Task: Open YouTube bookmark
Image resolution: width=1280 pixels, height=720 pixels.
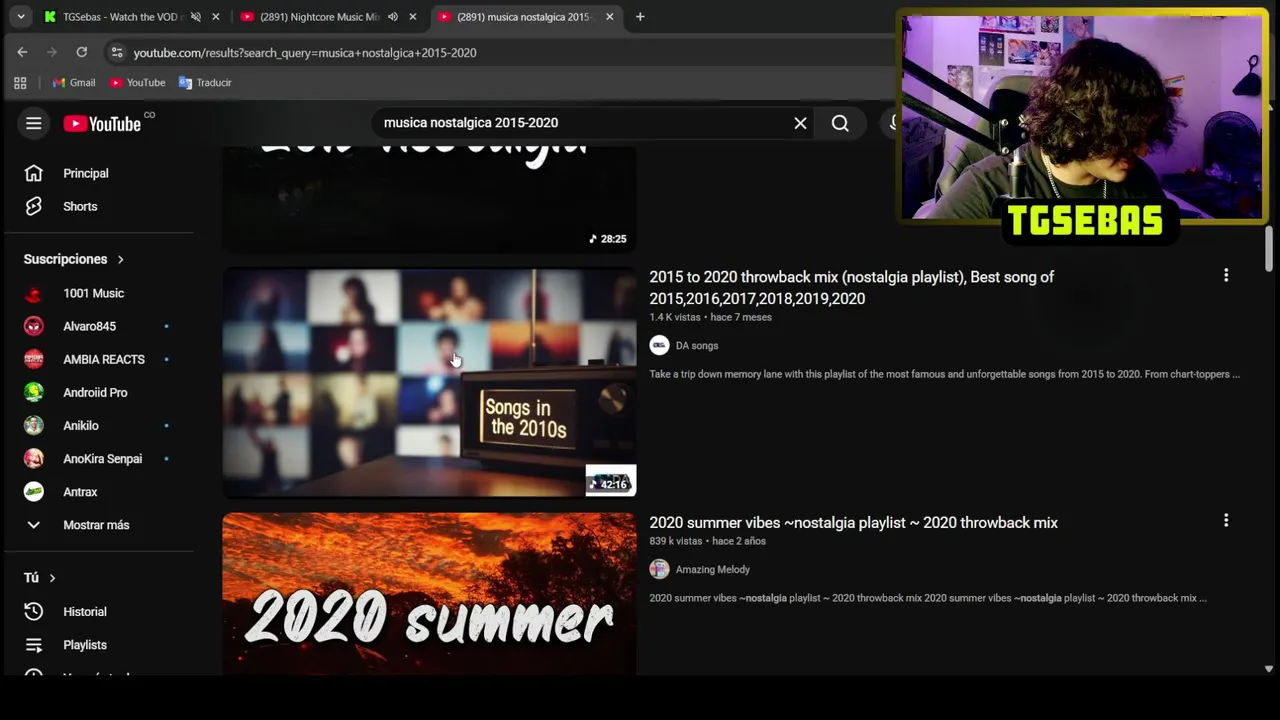Action: coord(138,83)
